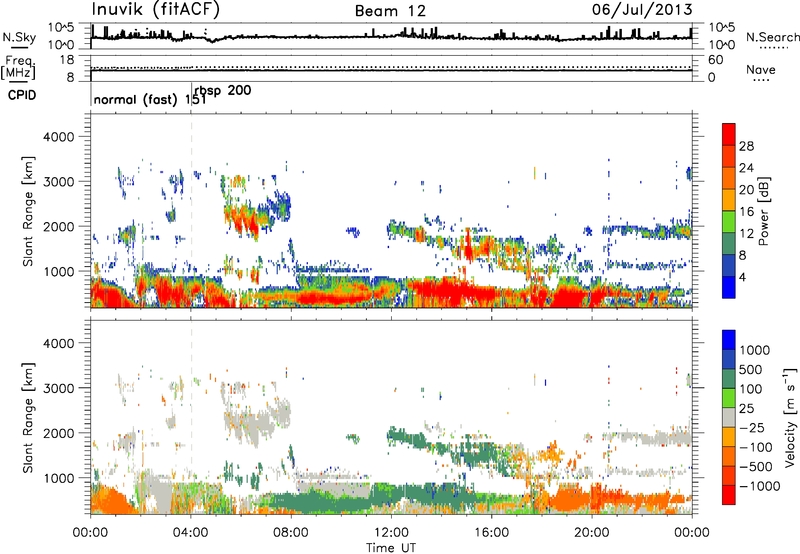Click the 'Power [dB]' colorbar title

point(764,211)
